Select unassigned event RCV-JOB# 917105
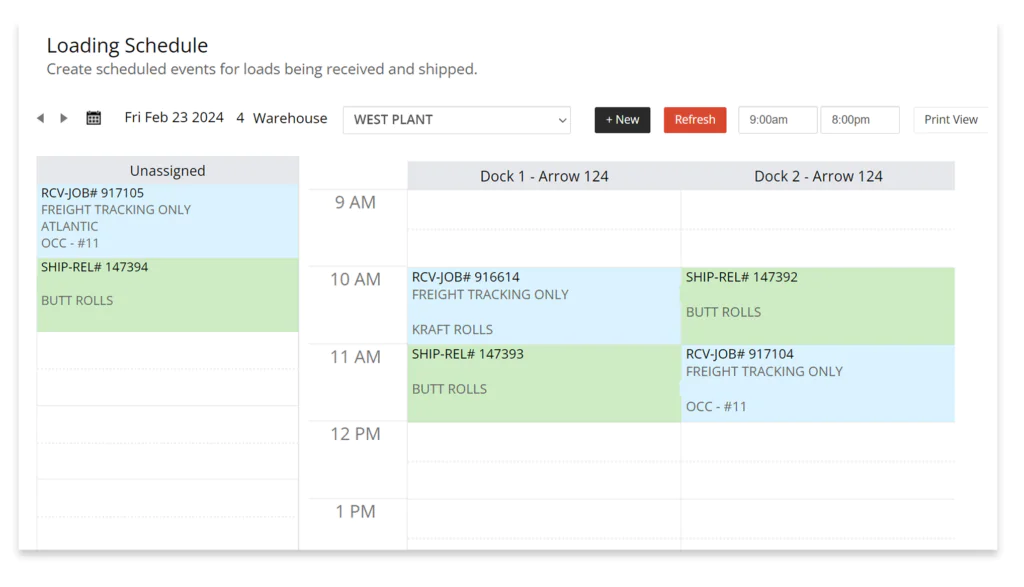 [x=168, y=221]
